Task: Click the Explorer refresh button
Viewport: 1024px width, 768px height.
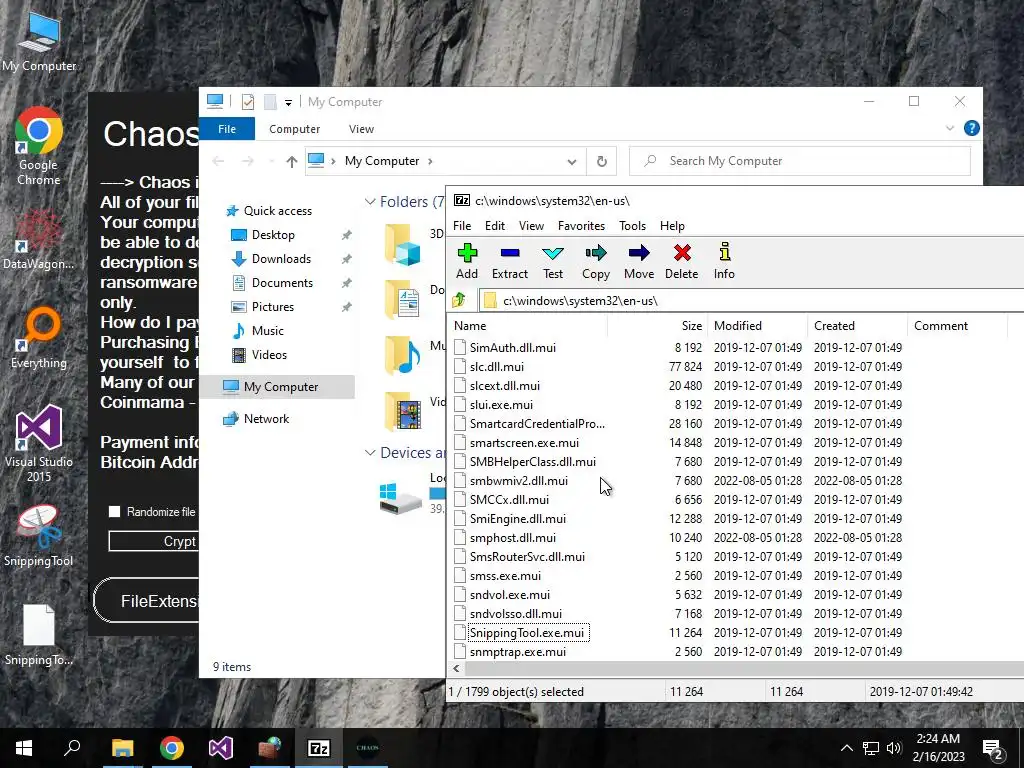Action: click(x=601, y=161)
